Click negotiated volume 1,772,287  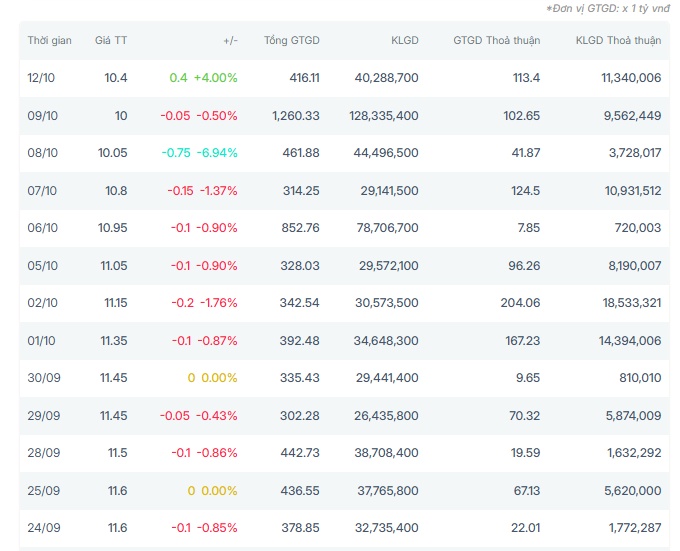(635, 528)
